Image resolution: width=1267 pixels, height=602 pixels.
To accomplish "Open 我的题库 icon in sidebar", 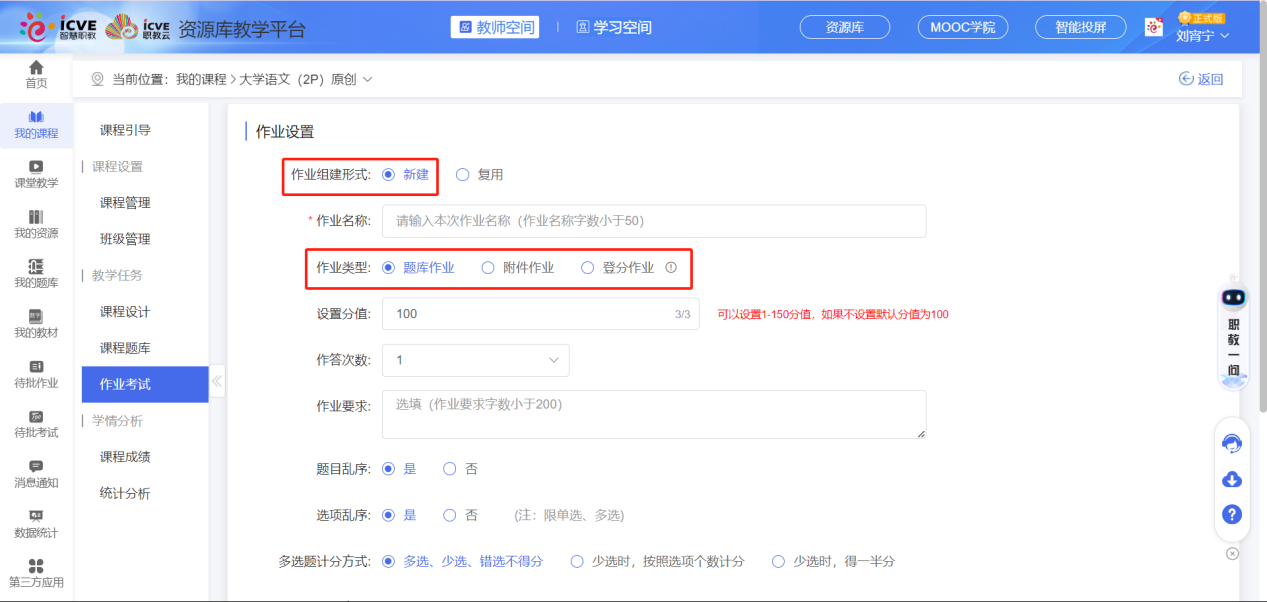I will tap(36, 273).
